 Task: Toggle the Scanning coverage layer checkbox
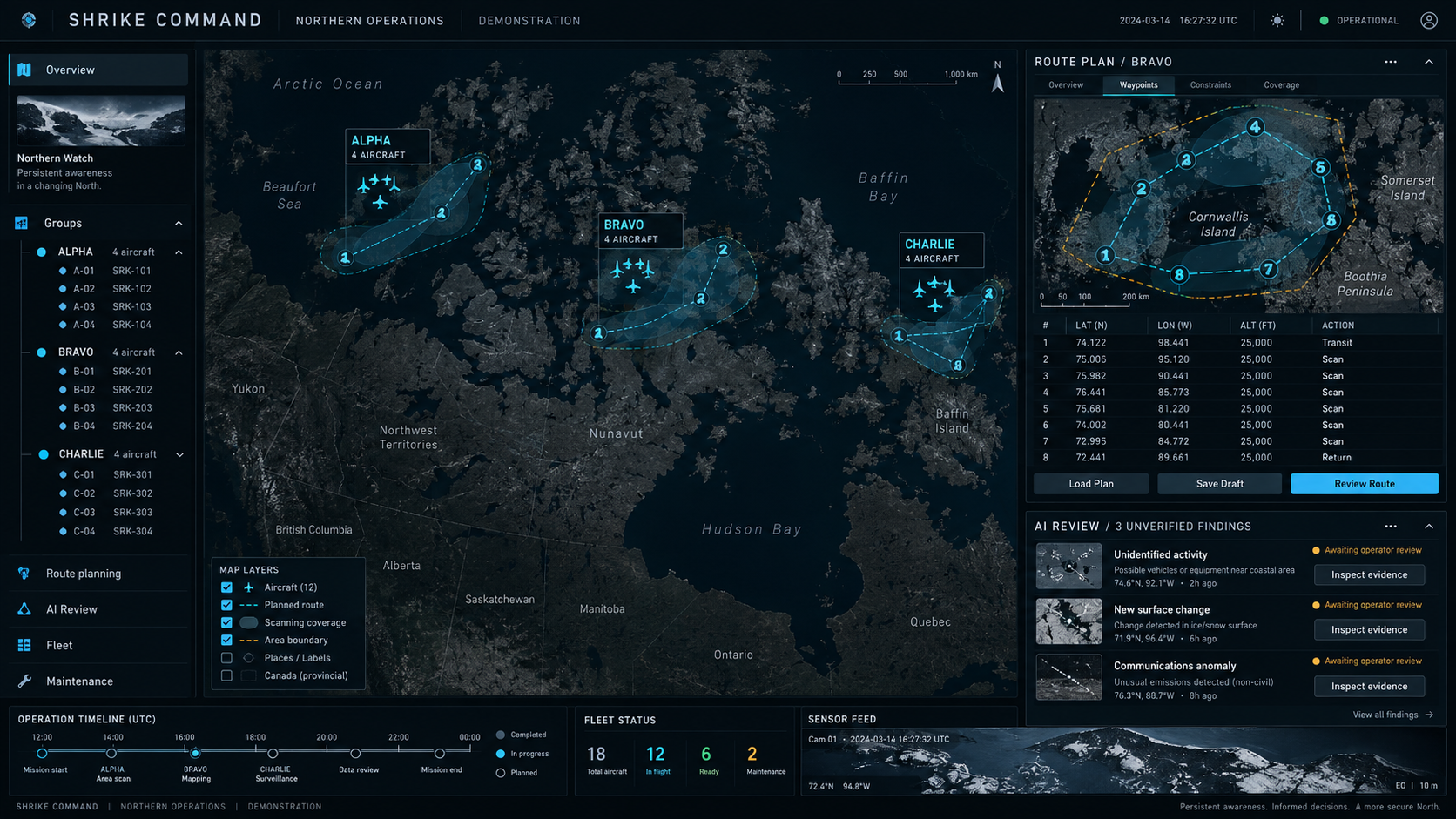click(x=226, y=622)
